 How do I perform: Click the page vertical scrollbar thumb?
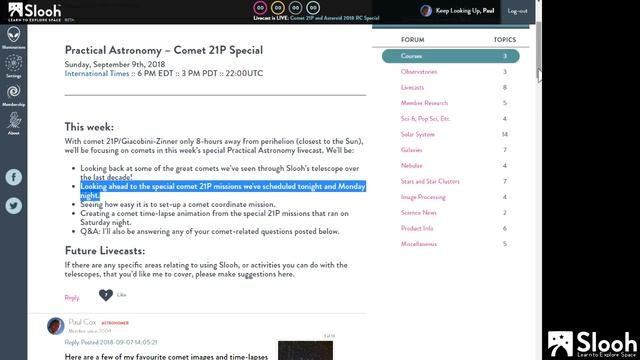[x=539, y=49]
